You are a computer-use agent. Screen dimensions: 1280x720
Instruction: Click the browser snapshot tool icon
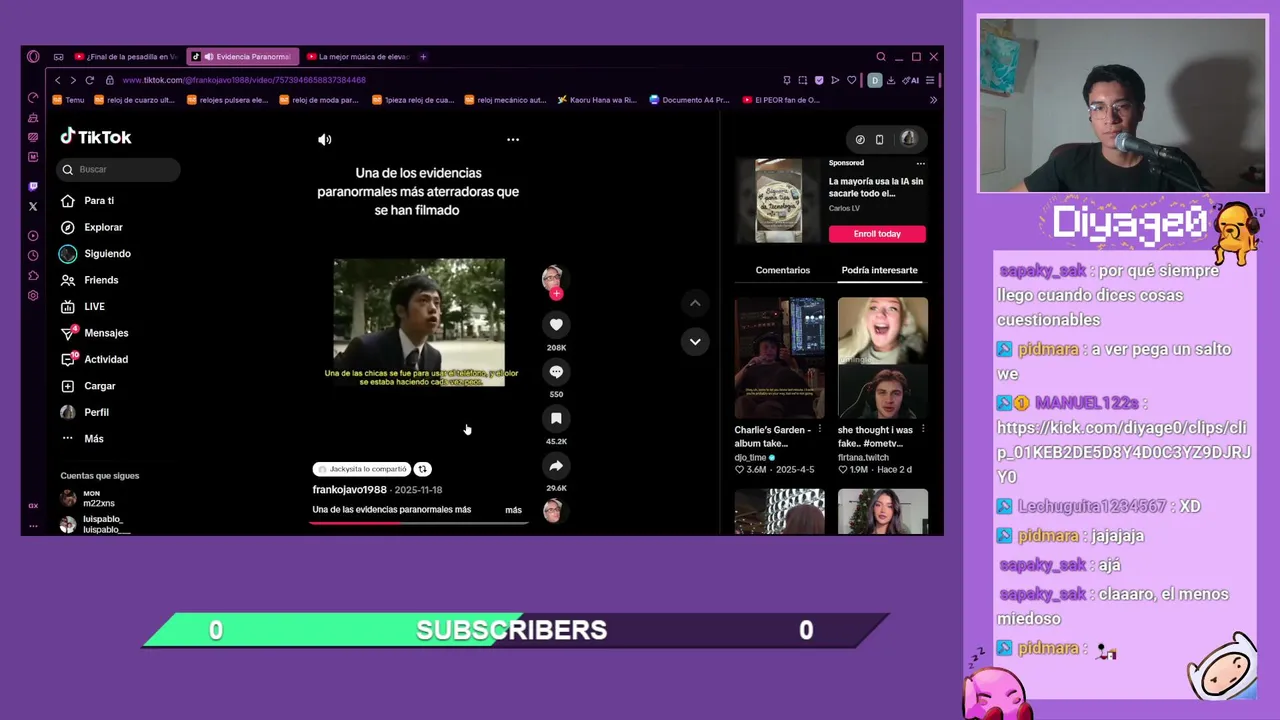[802, 80]
